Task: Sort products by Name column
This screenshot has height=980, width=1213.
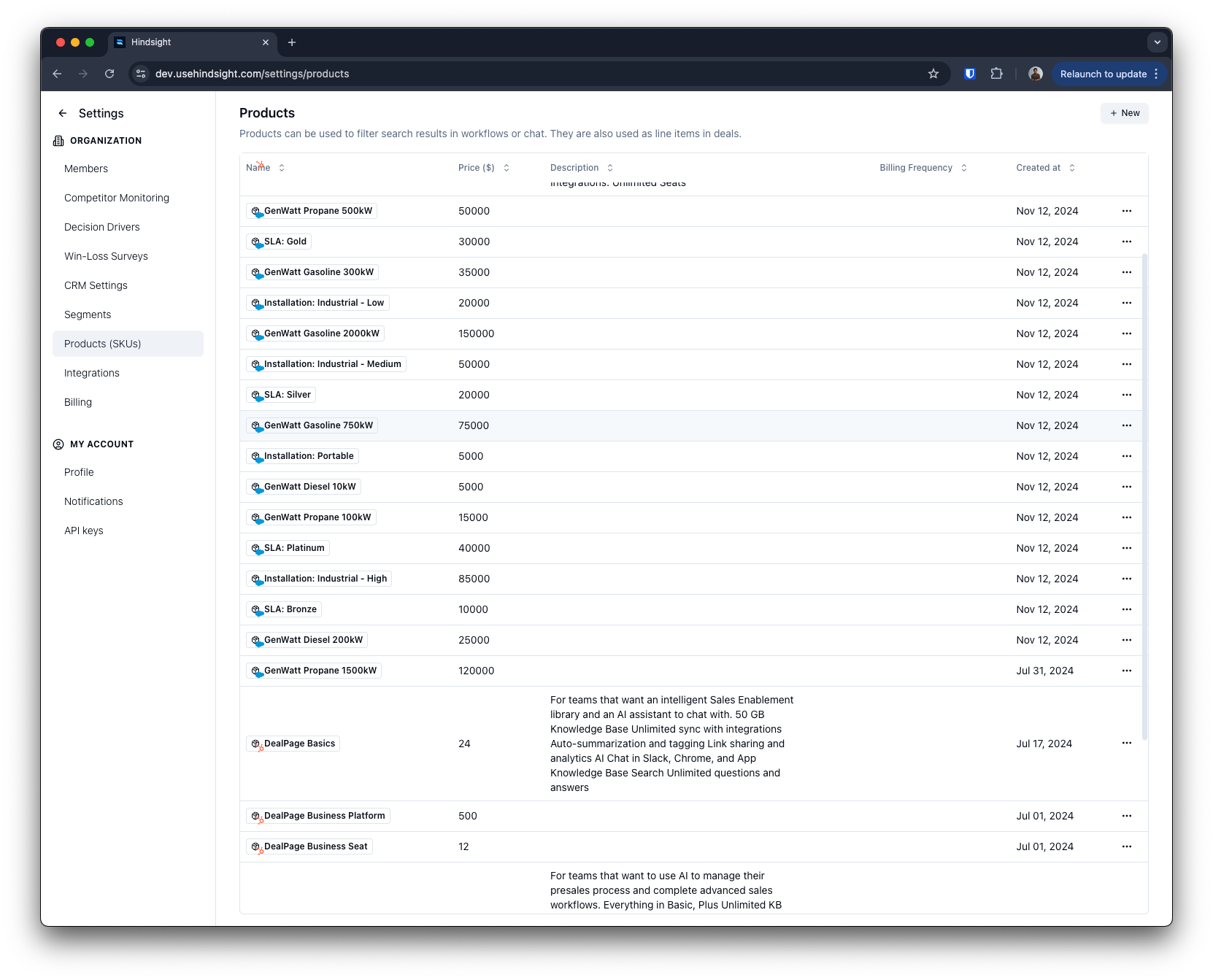Action: 266,168
